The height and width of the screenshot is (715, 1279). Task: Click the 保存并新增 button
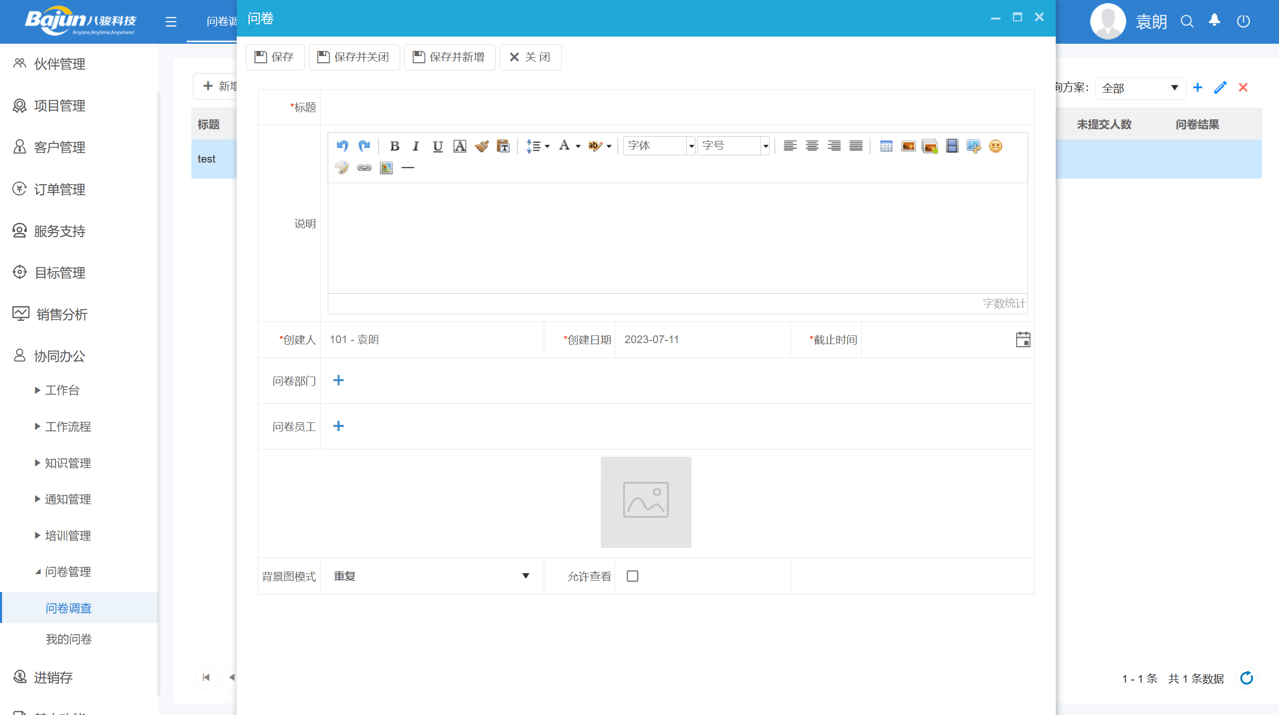point(449,57)
